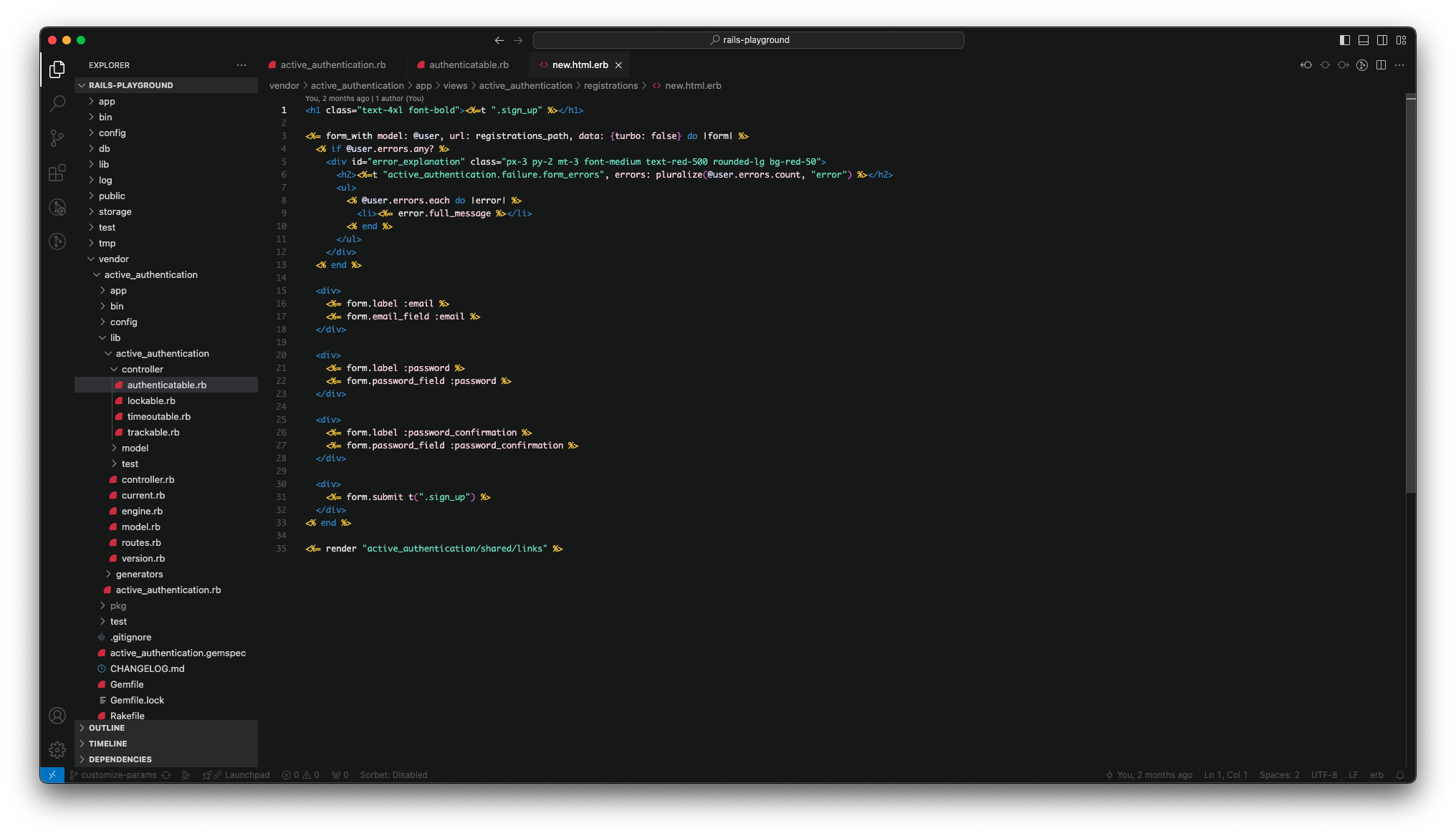This screenshot has width=1456, height=836.
Task: Expand the TIMELINE section
Action: click(x=107, y=744)
